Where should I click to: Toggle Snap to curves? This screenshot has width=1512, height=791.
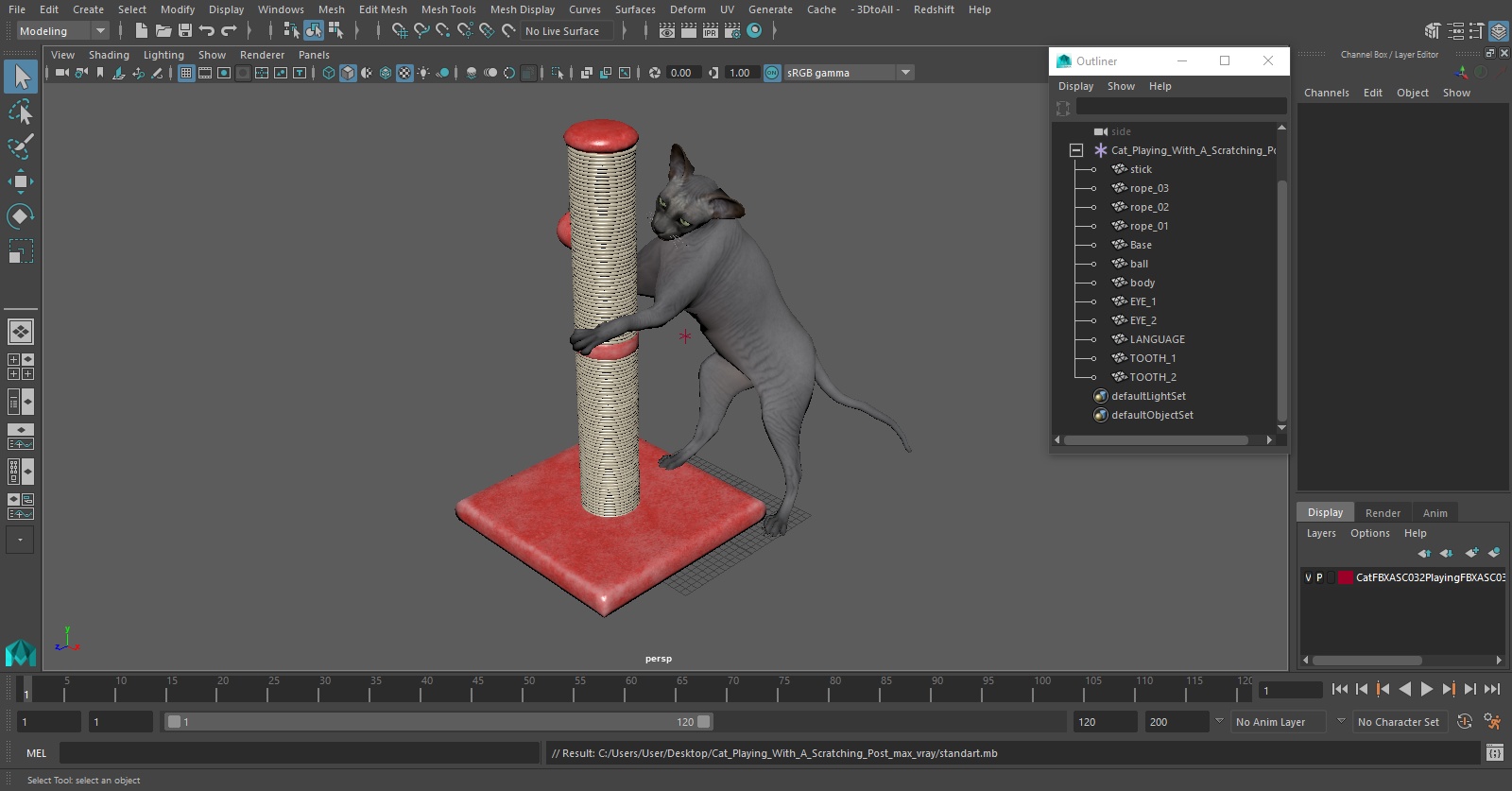[421, 31]
